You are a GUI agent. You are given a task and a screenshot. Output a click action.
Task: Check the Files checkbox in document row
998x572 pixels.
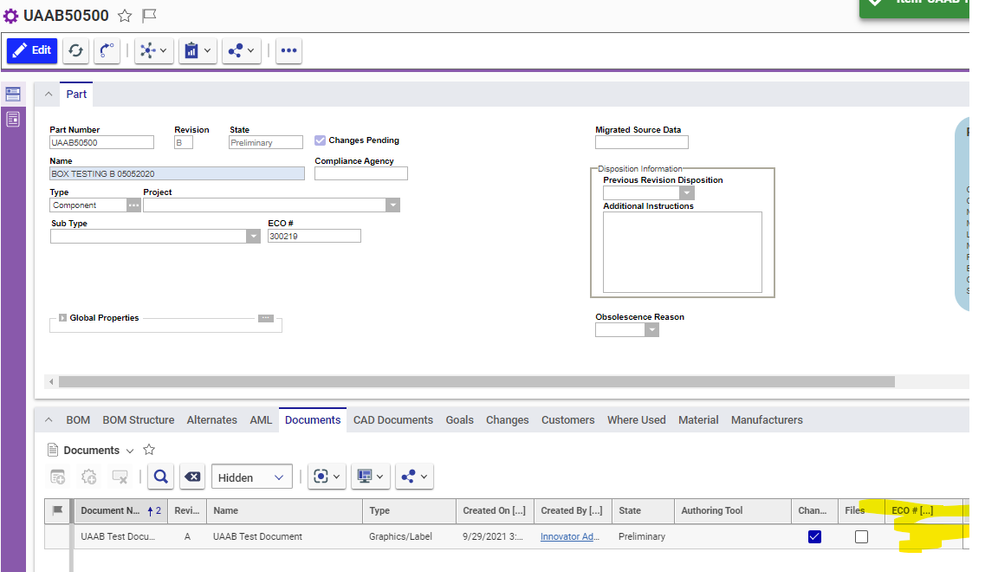pos(861,537)
